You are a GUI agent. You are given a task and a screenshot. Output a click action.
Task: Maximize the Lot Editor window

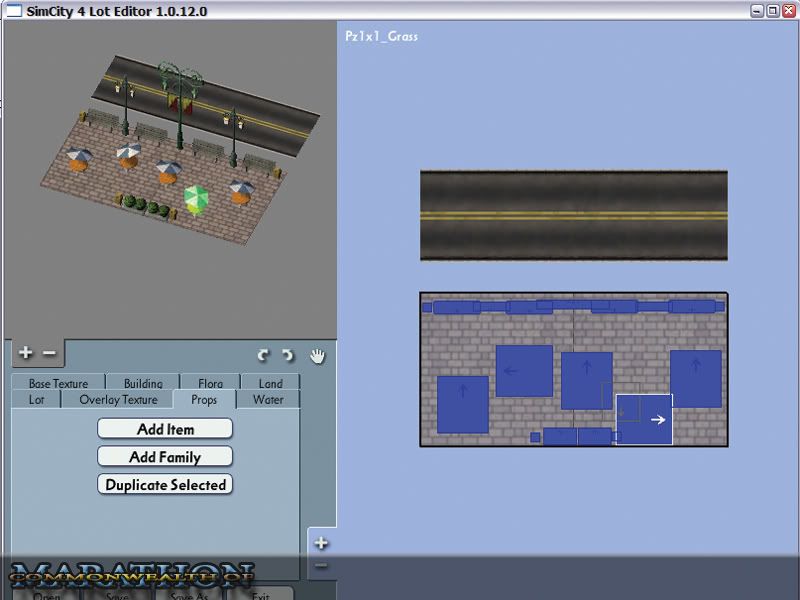773,11
